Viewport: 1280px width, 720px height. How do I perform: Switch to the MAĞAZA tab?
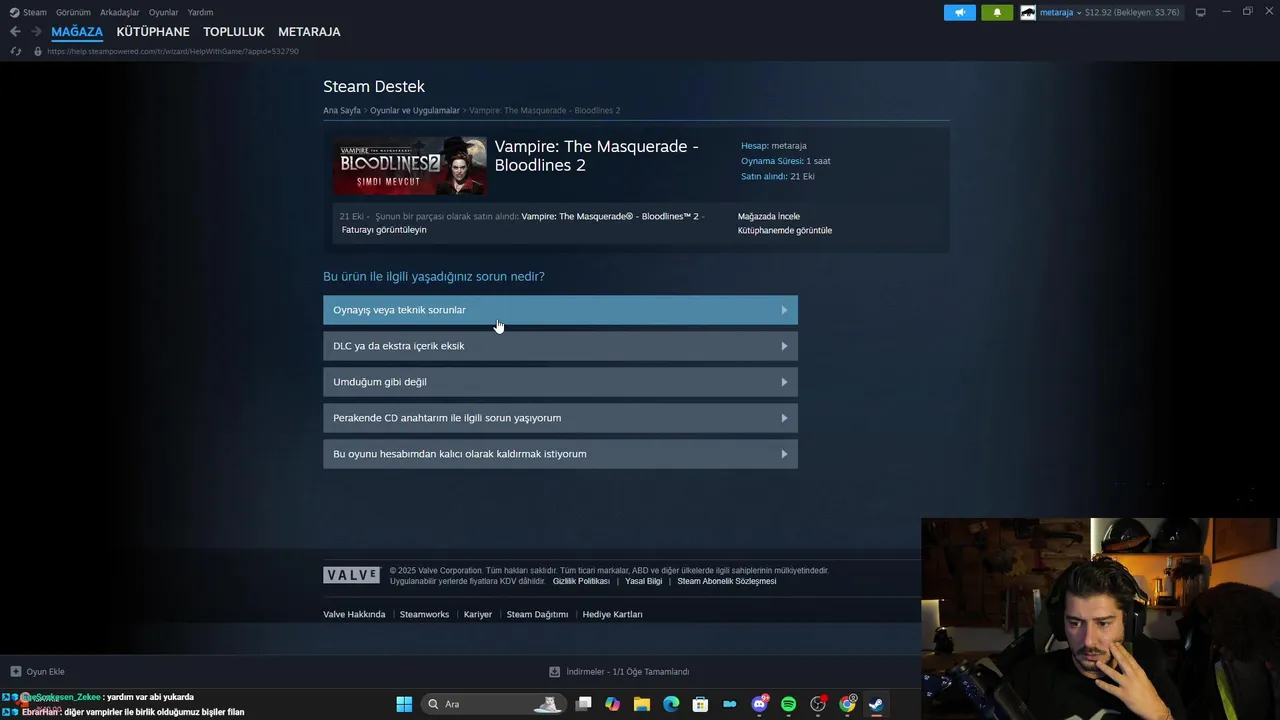pos(77,32)
